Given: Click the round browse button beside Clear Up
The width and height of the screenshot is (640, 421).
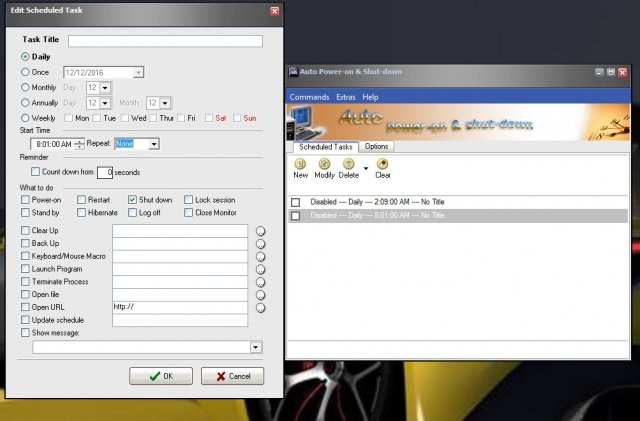Looking at the screenshot, I should click(260, 230).
